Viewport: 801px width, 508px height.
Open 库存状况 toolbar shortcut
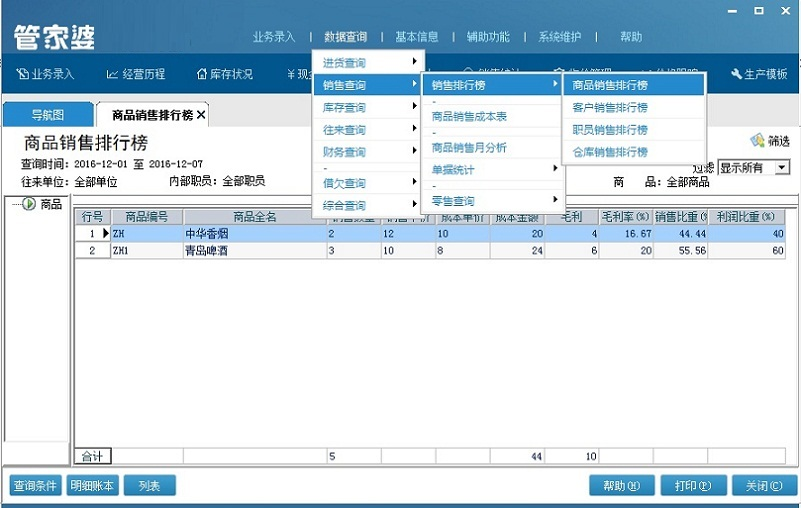[x=202, y=75]
